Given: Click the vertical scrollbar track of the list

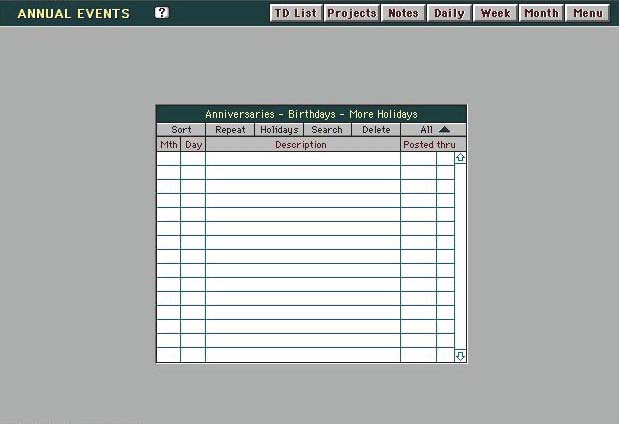Looking at the screenshot, I should click(x=460, y=257).
